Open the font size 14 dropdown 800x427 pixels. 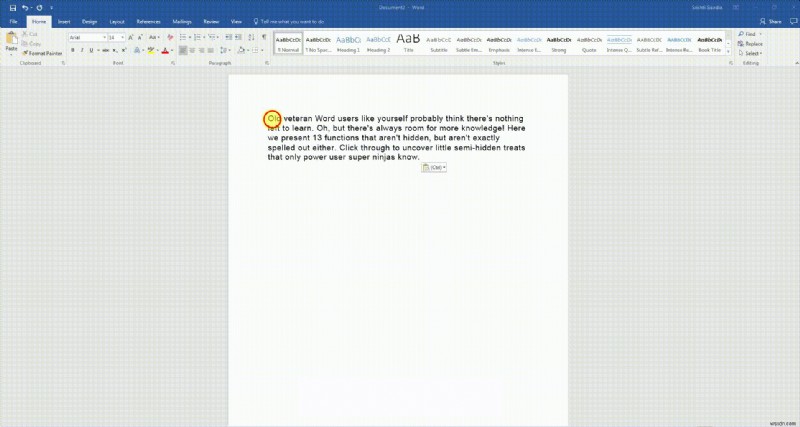tap(122, 37)
